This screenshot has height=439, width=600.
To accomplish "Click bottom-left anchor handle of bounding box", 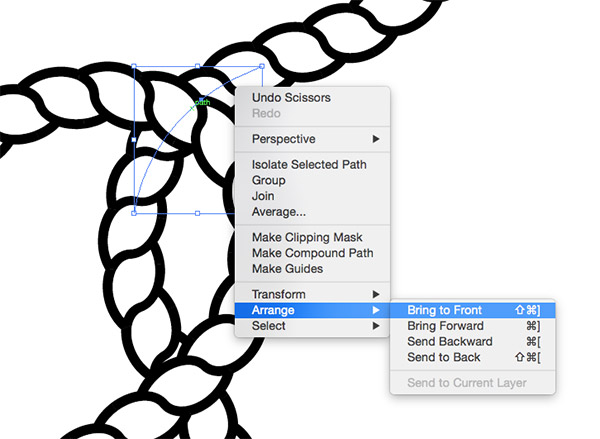I will (x=134, y=213).
